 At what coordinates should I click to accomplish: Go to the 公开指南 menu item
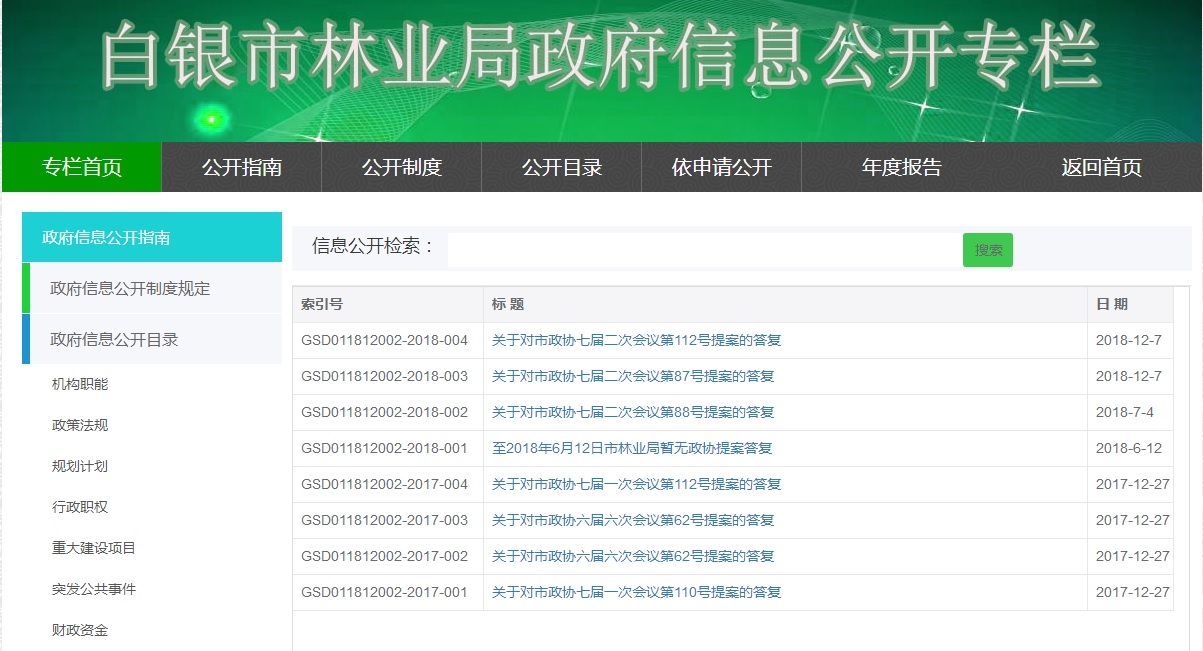(x=241, y=167)
